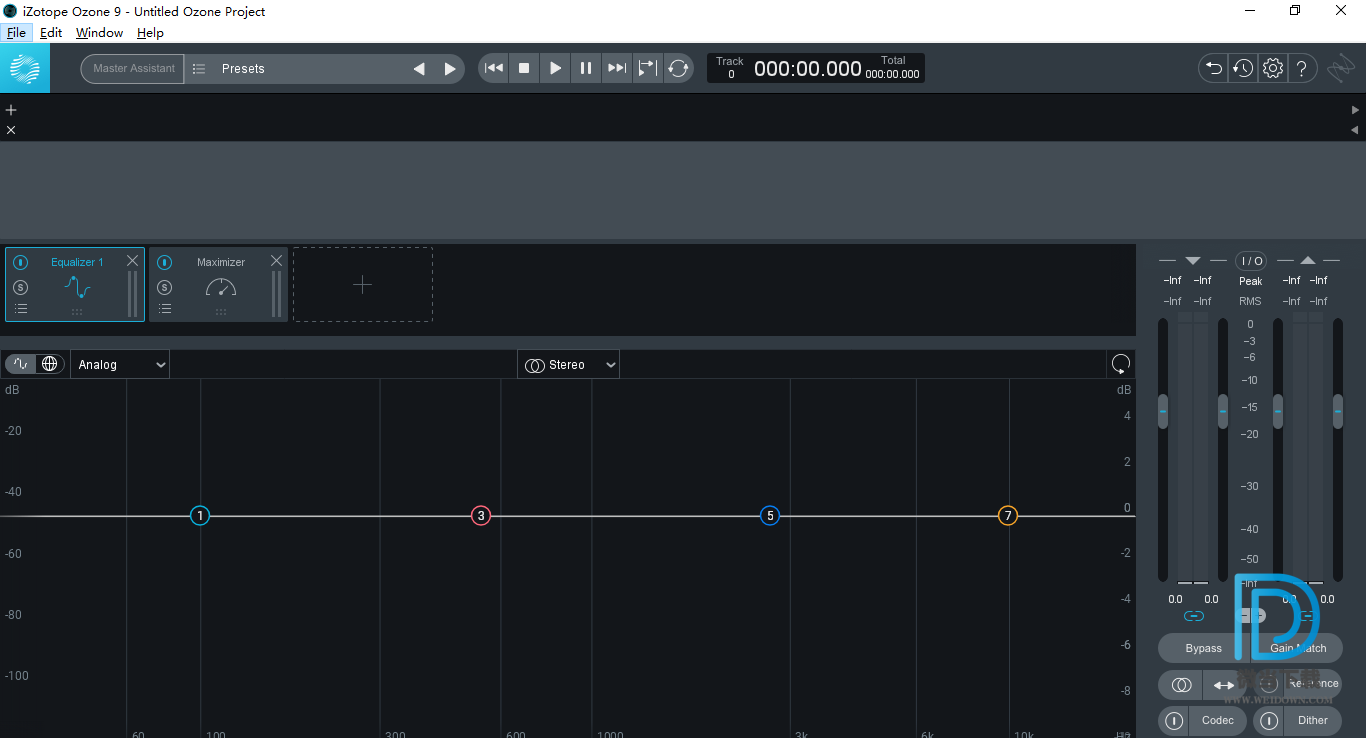Image resolution: width=1366 pixels, height=738 pixels.
Task: Open the Analog EQ mode dropdown
Action: click(x=120, y=365)
